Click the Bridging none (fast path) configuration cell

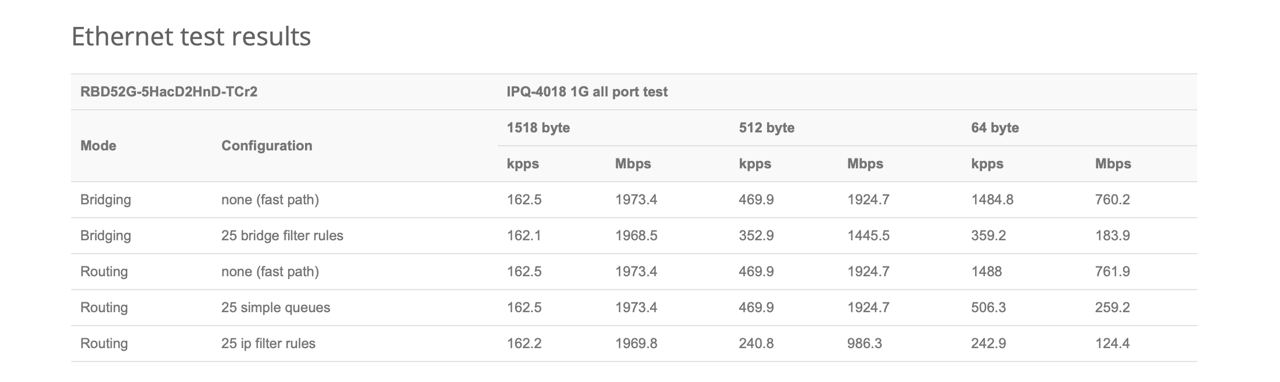point(270,200)
